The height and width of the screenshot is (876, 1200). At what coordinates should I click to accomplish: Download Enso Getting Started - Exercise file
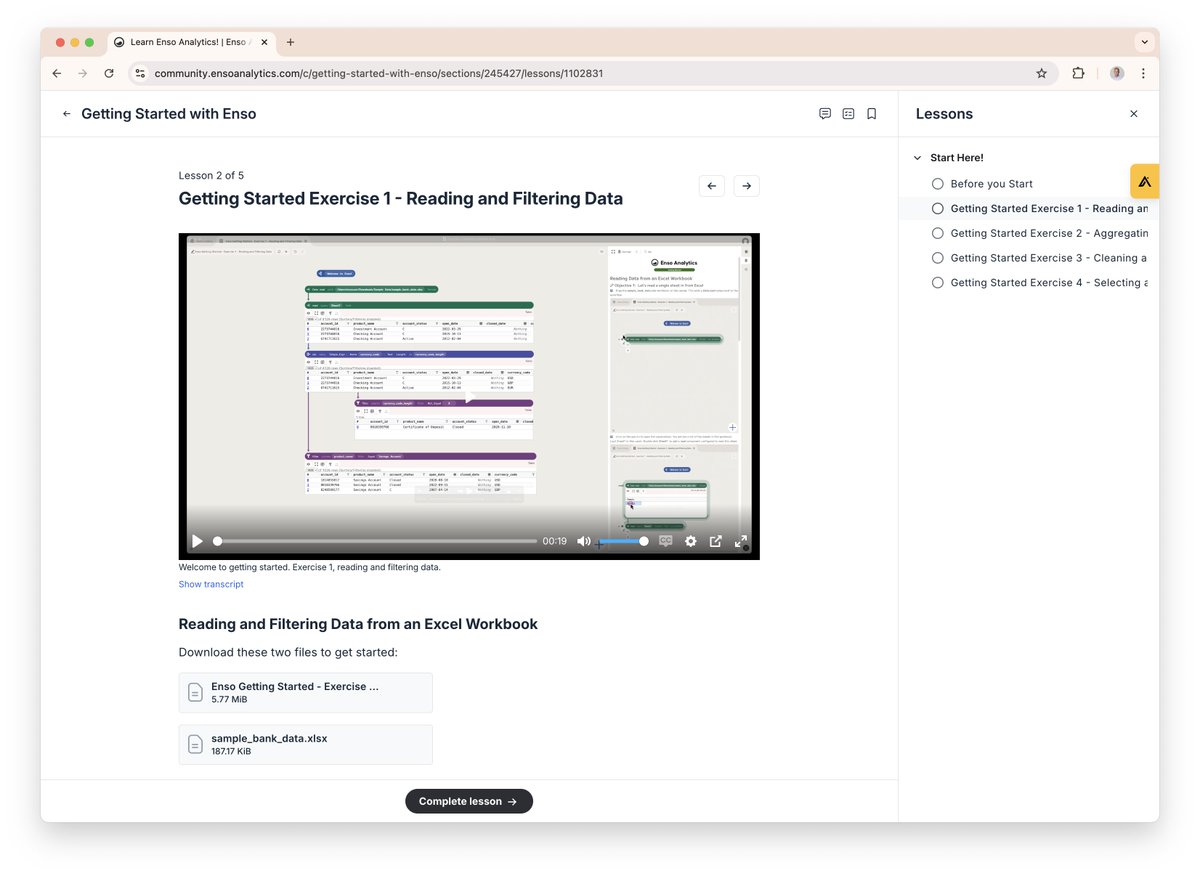[306, 692]
